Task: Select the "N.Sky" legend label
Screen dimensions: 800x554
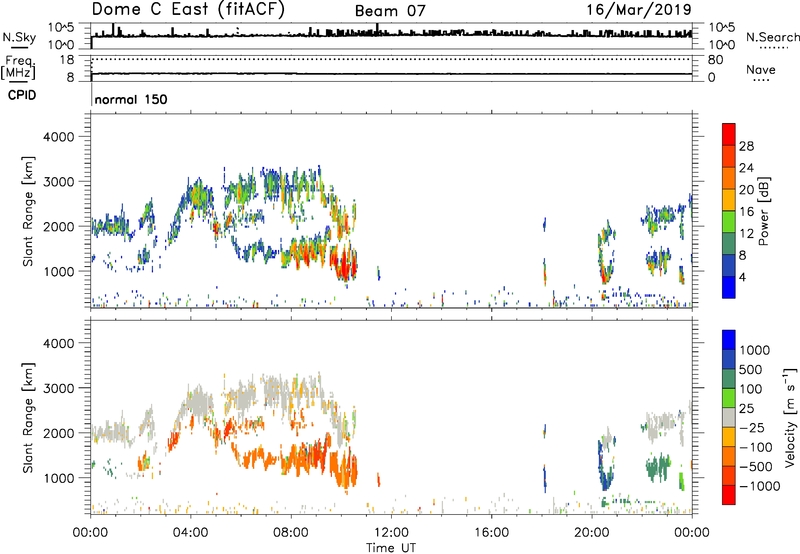Action: tap(19, 37)
